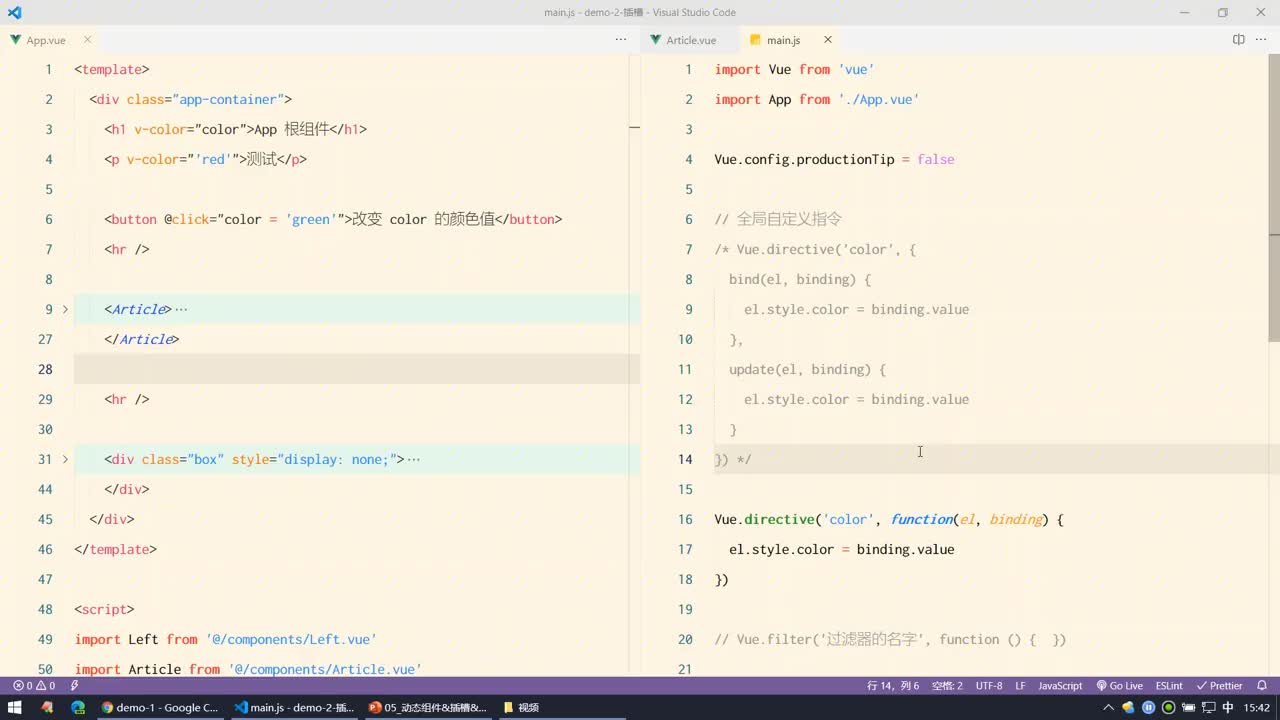
Task: Click the <script> tag on line 48
Action: point(104,610)
